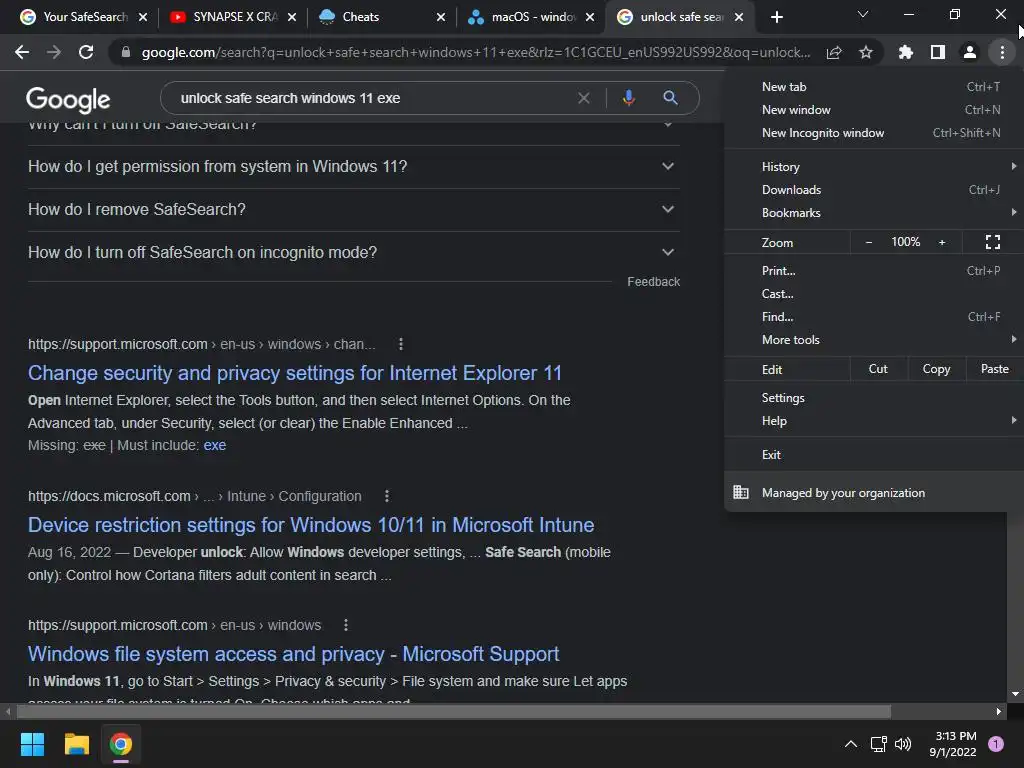Open the volume tray icon
This screenshot has width=1024, height=768.
coord(903,744)
